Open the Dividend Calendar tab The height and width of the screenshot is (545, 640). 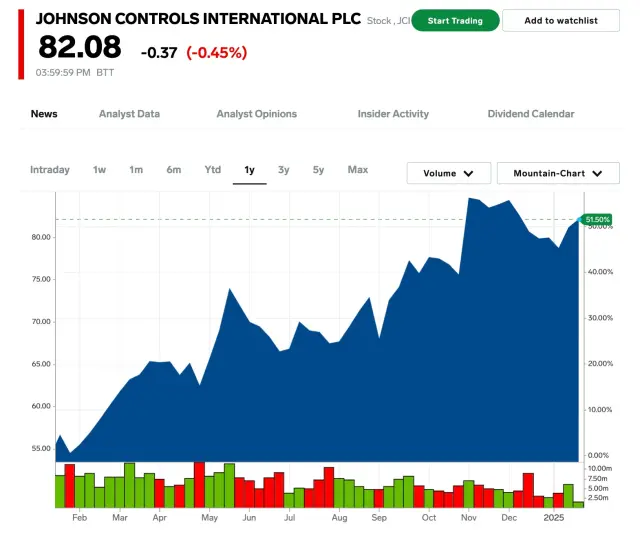click(x=531, y=114)
